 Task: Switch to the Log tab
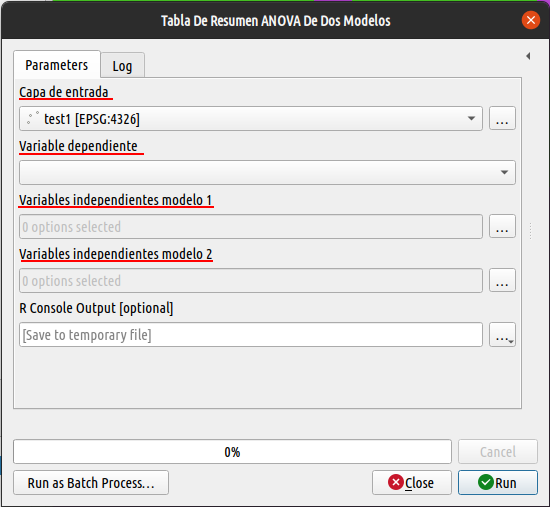[x=122, y=66]
